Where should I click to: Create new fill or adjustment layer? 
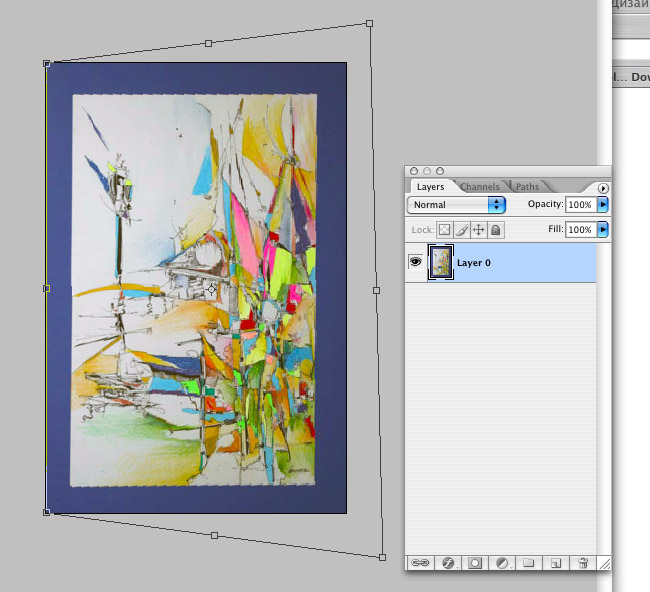[x=502, y=563]
